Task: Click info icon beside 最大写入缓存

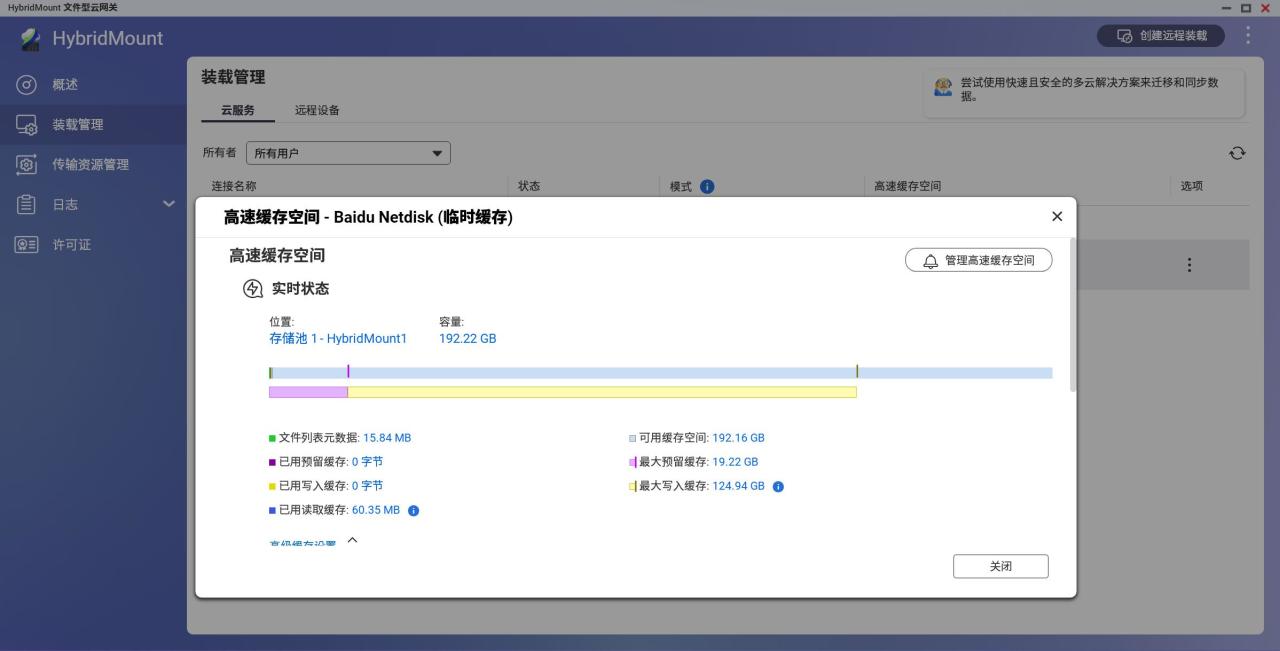Action: tap(778, 486)
